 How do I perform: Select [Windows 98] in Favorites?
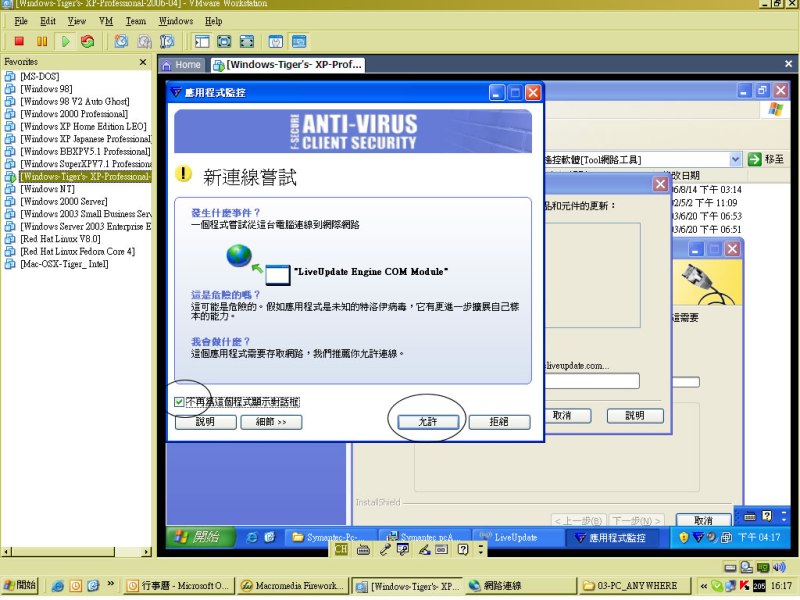pyautogui.click(x=46, y=89)
